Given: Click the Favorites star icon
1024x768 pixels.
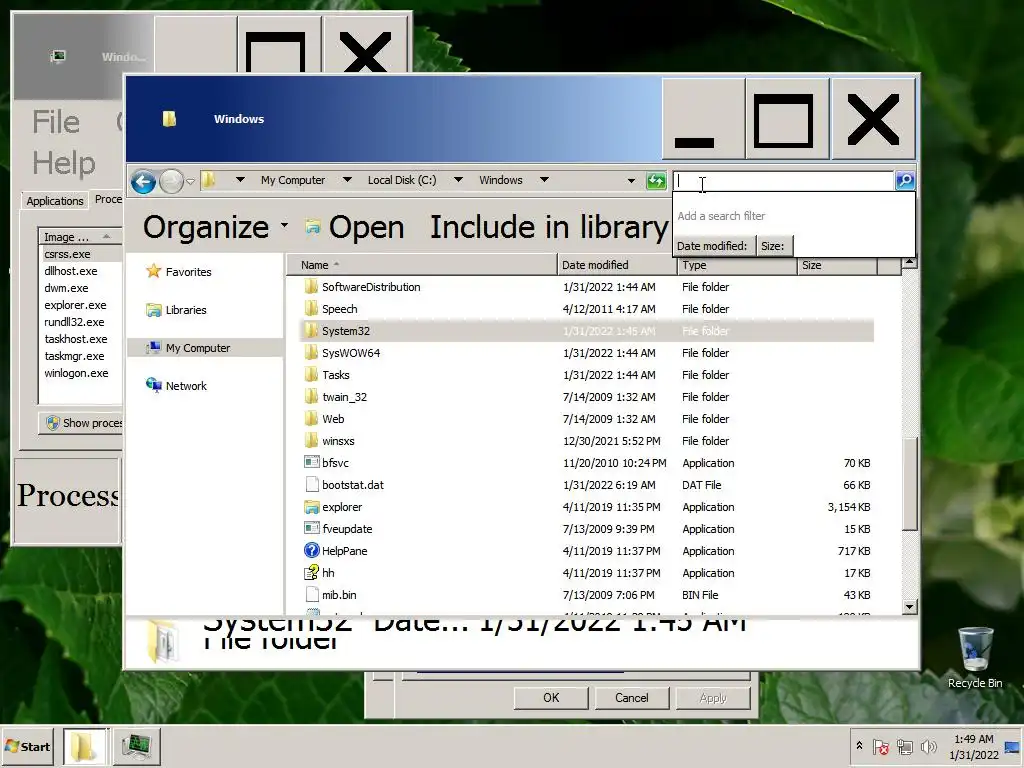Looking at the screenshot, I should tap(153, 271).
